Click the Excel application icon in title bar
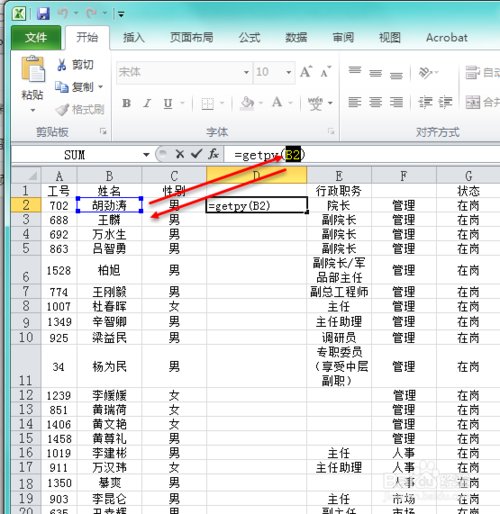 coord(19,14)
